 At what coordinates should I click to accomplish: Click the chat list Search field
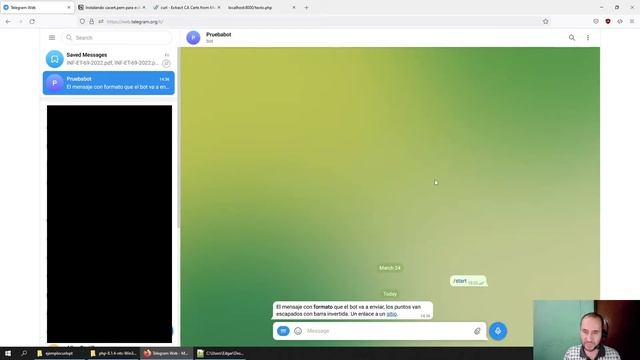(117, 38)
